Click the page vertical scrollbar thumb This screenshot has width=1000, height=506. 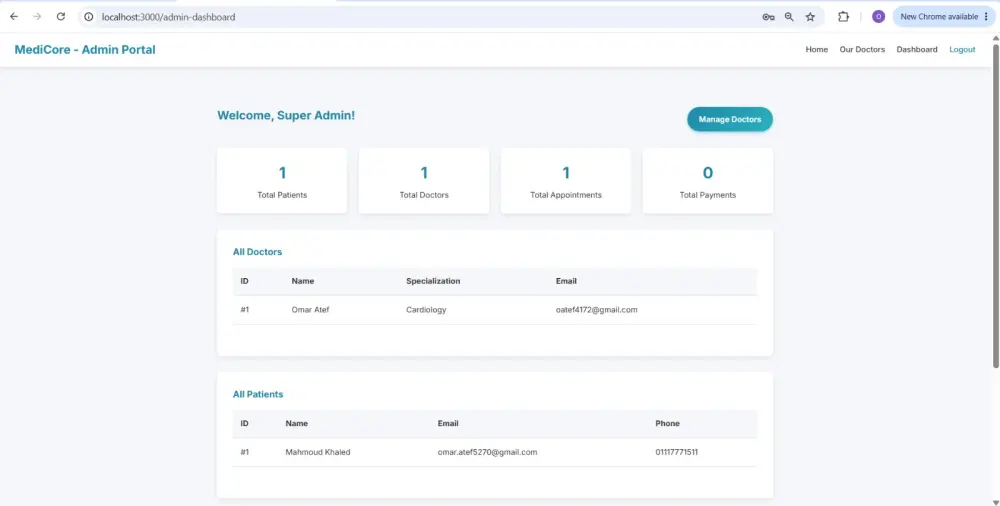click(x=996, y=205)
